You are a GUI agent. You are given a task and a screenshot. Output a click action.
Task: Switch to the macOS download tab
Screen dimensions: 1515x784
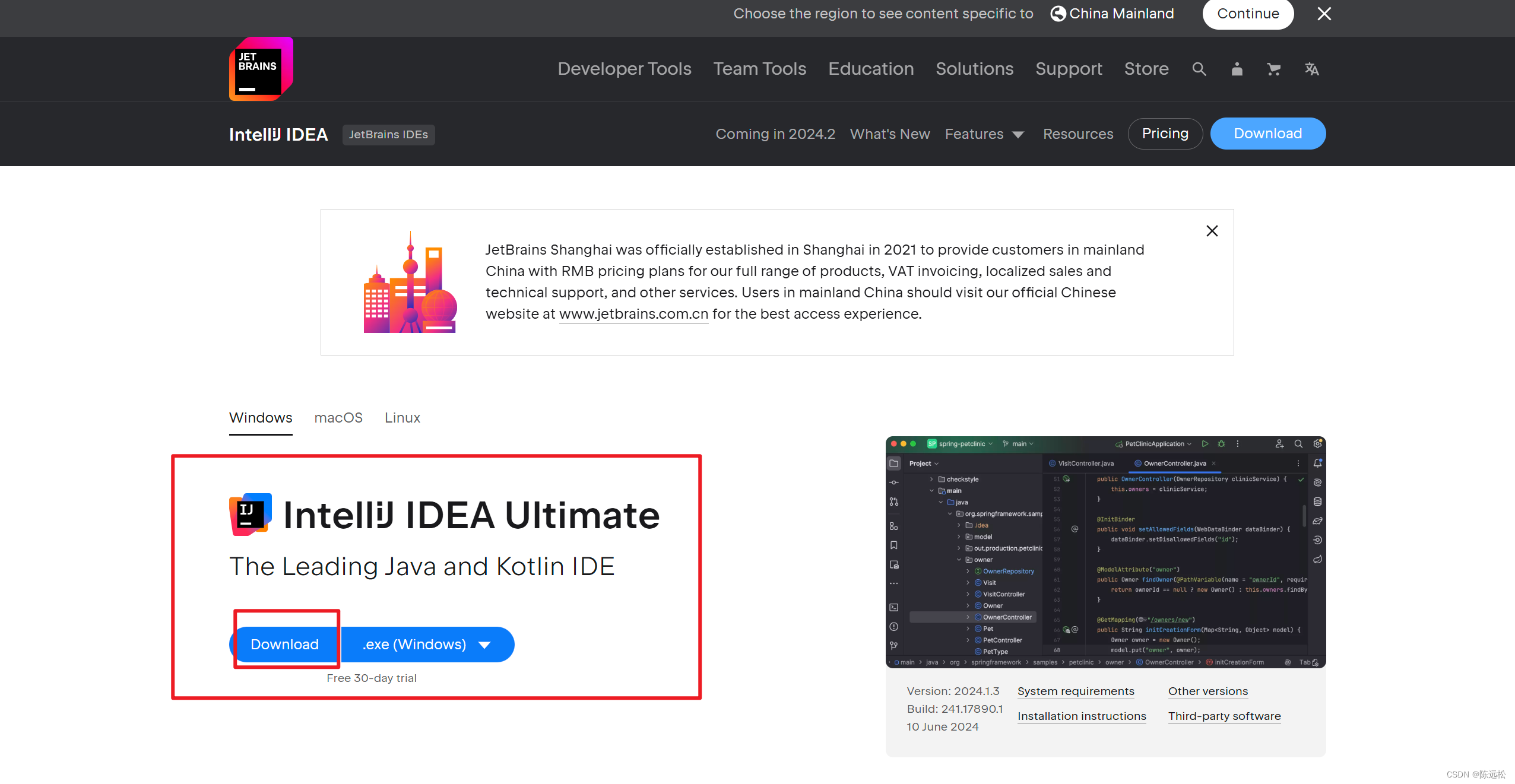pos(338,417)
